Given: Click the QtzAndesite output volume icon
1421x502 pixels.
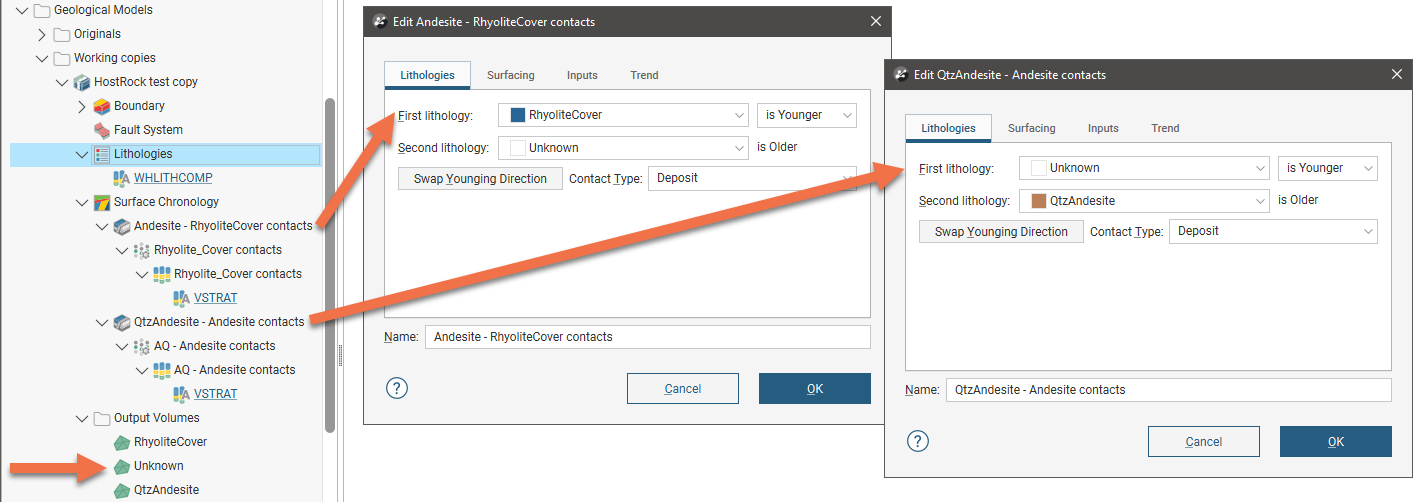Looking at the screenshot, I should 121,490.
